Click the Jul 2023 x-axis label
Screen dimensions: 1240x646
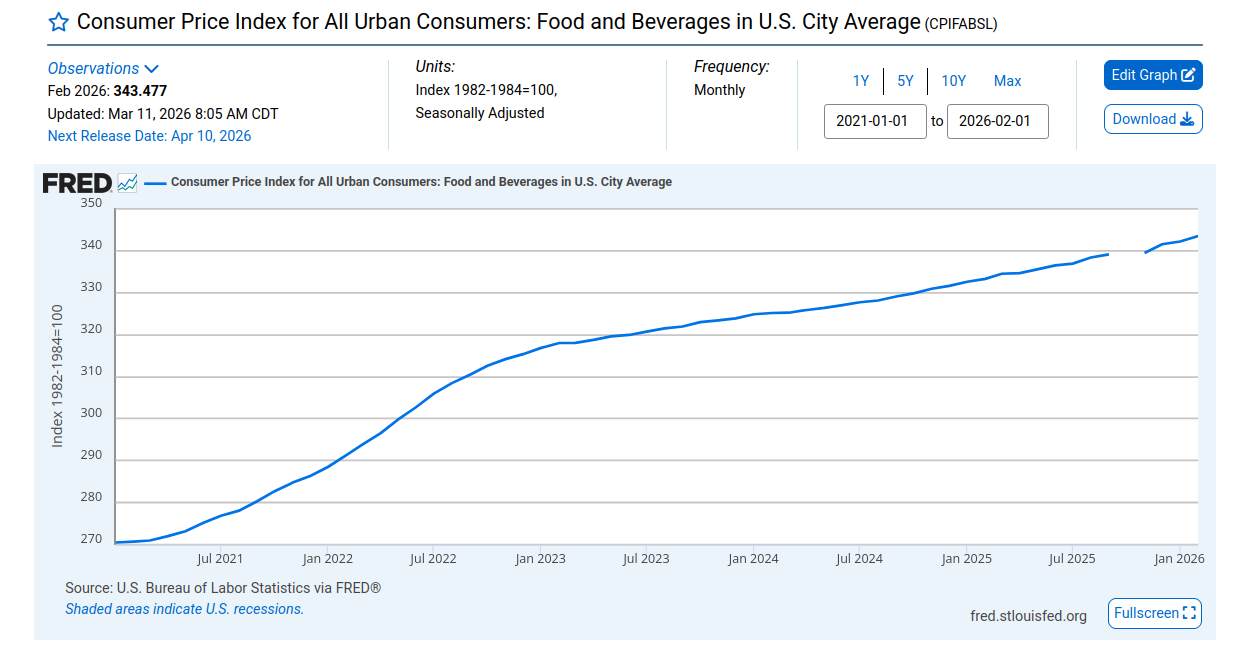pos(646,559)
